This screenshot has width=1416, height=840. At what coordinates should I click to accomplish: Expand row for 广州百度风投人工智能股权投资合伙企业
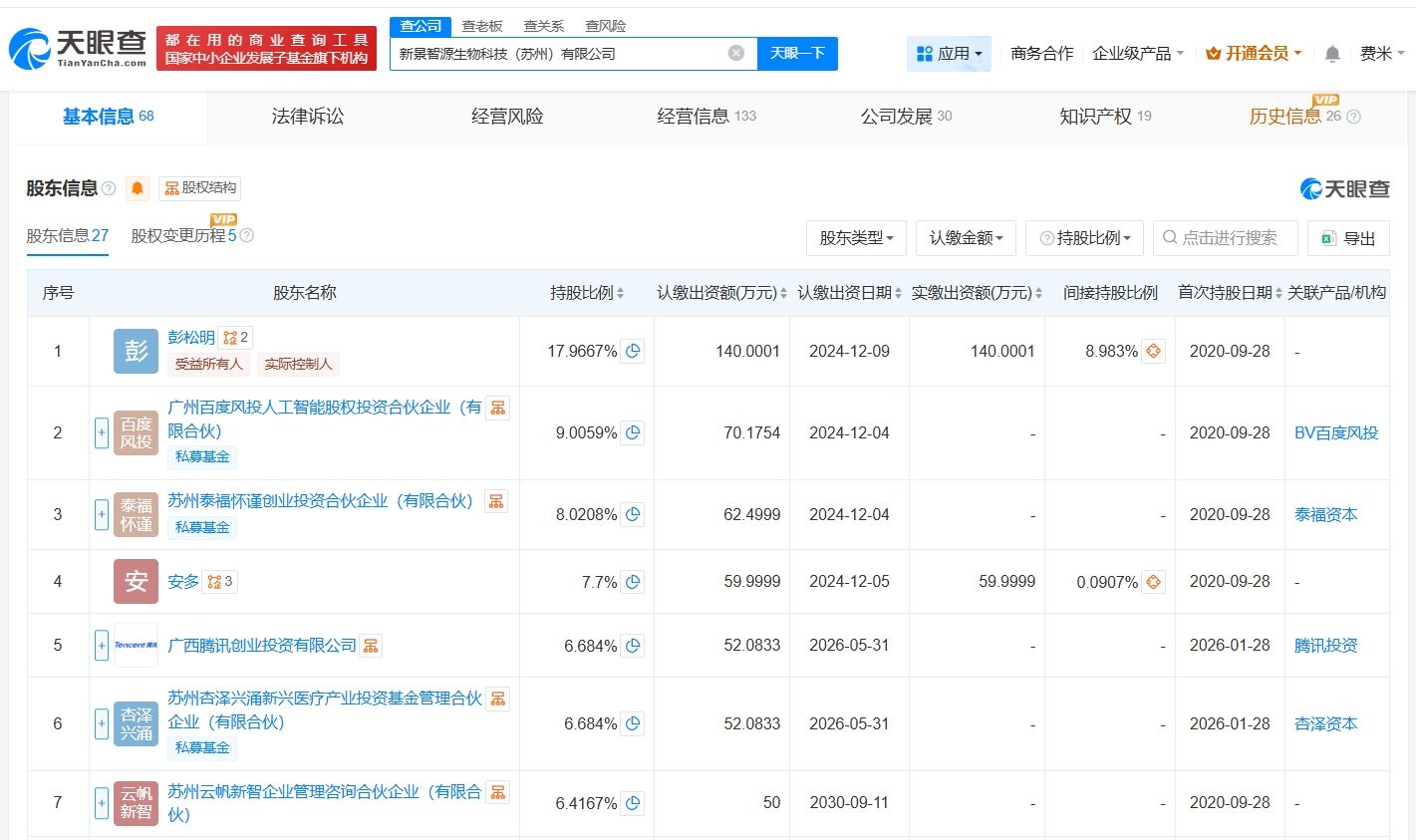[x=102, y=433]
